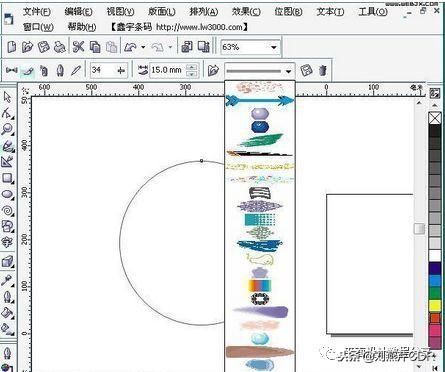The height and width of the screenshot is (372, 445).
Task: Click the Cut scissors icon
Action: click(x=78, y=47)
